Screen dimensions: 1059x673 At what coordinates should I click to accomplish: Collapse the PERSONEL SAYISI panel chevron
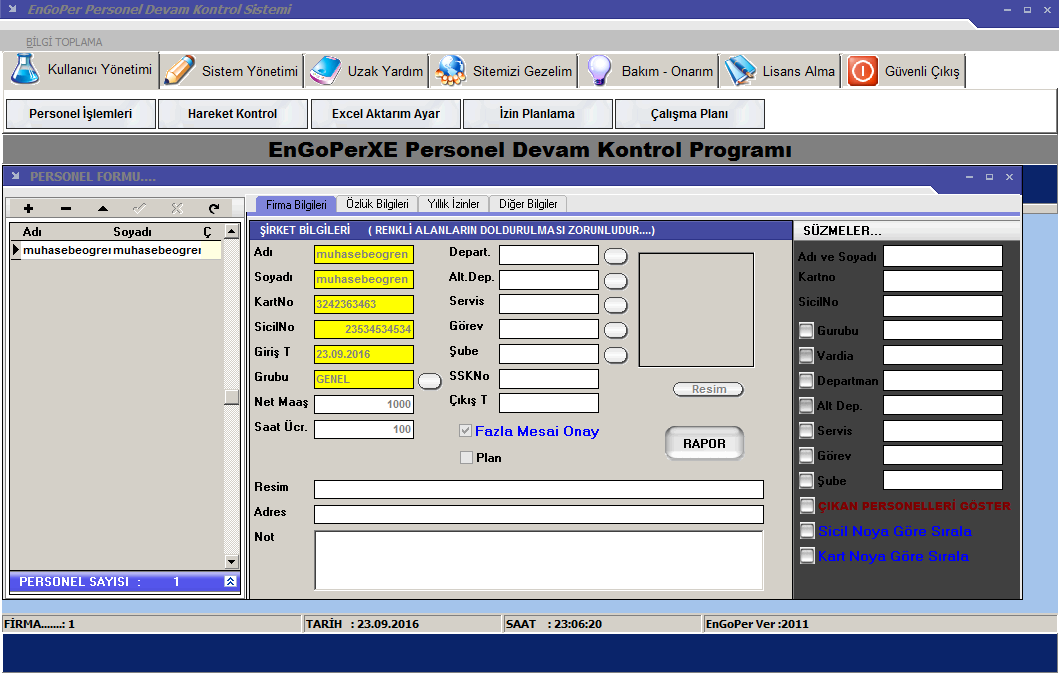[230, 582]
